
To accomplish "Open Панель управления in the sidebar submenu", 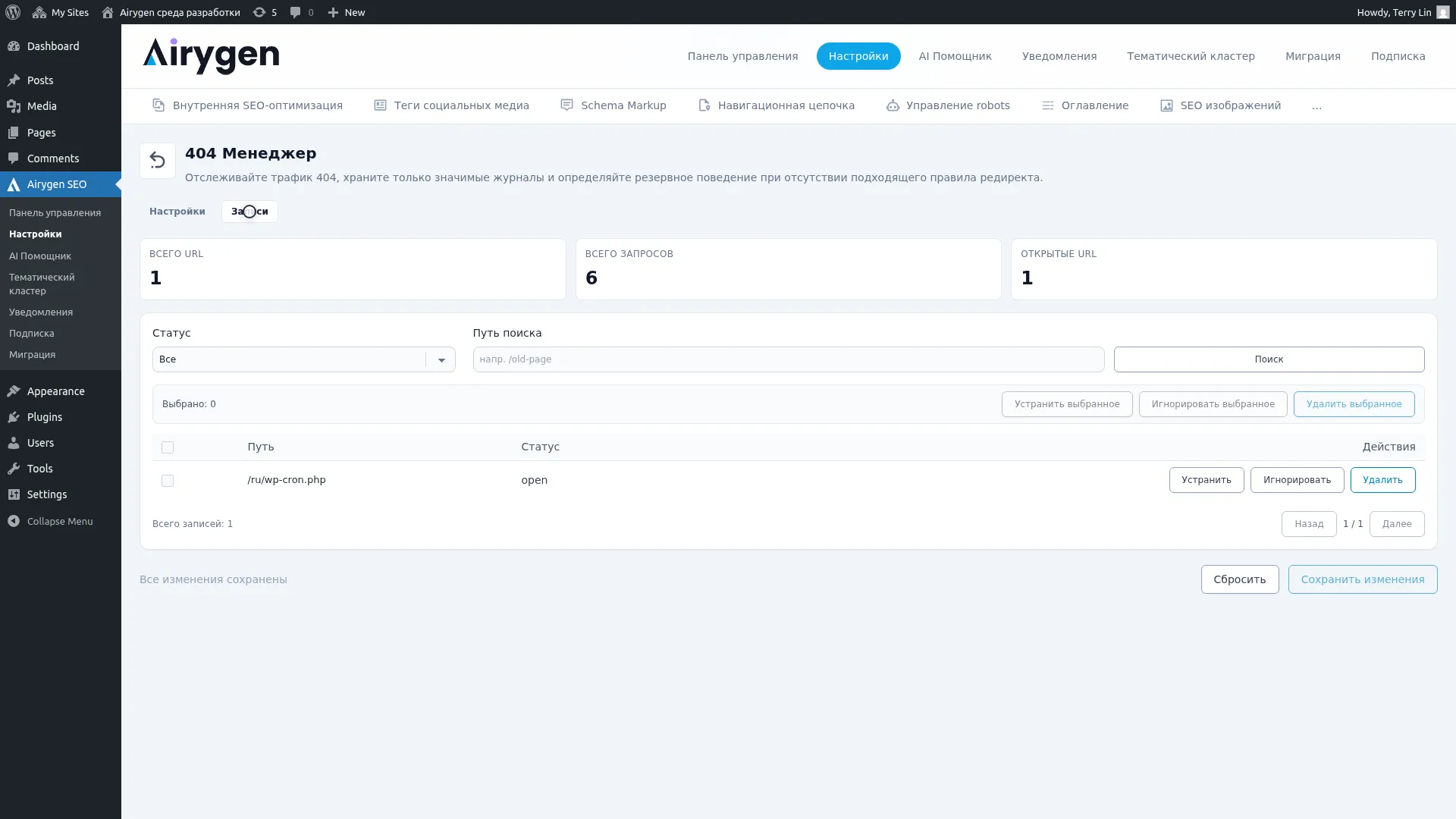I will point(55,213).
